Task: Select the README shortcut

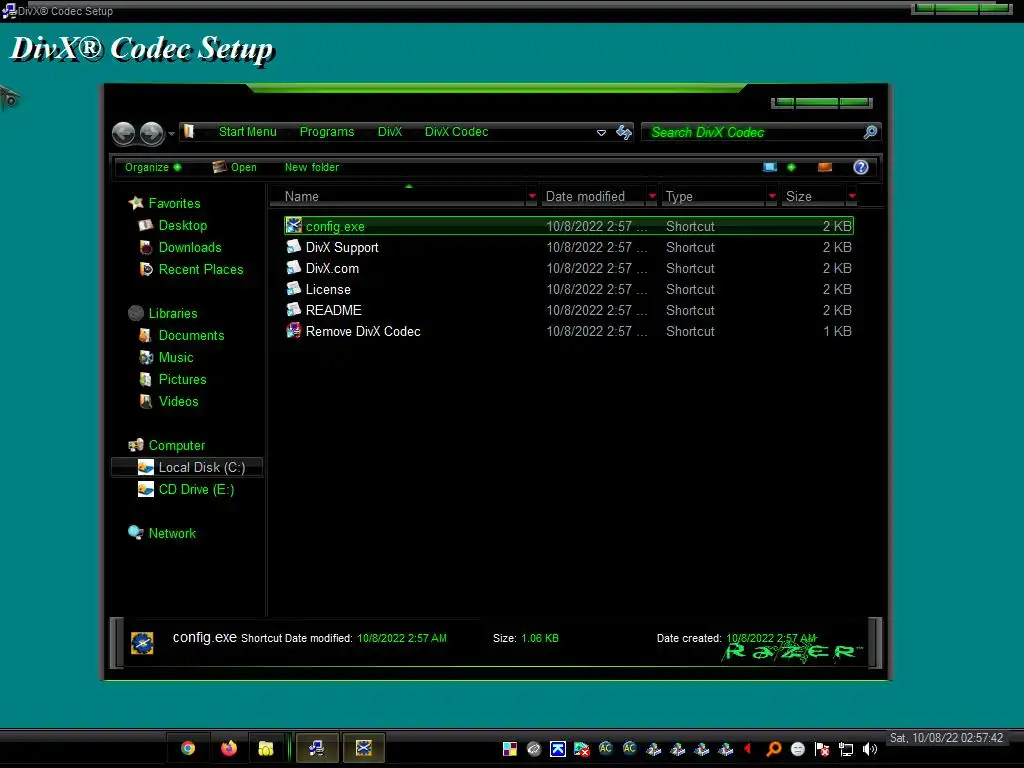Action: pyautogui.click(x=569, y=310)
